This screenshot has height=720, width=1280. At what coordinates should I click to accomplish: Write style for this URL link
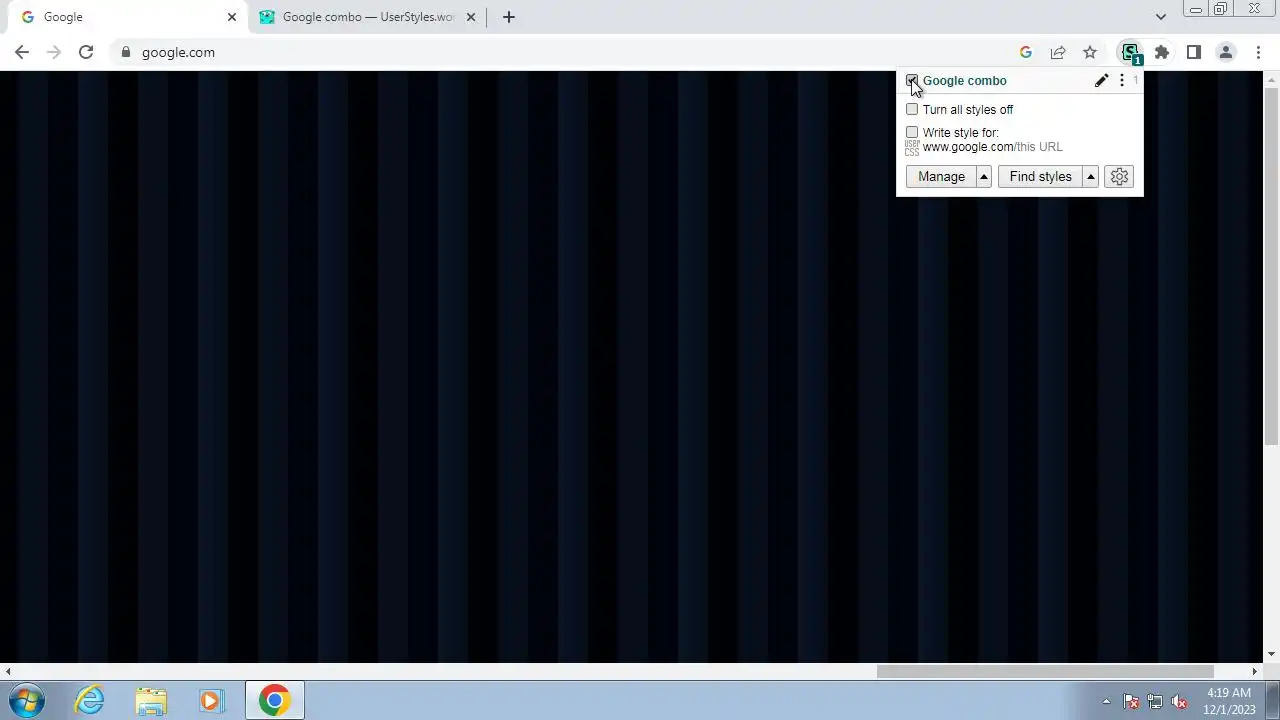pos(1038,147)
